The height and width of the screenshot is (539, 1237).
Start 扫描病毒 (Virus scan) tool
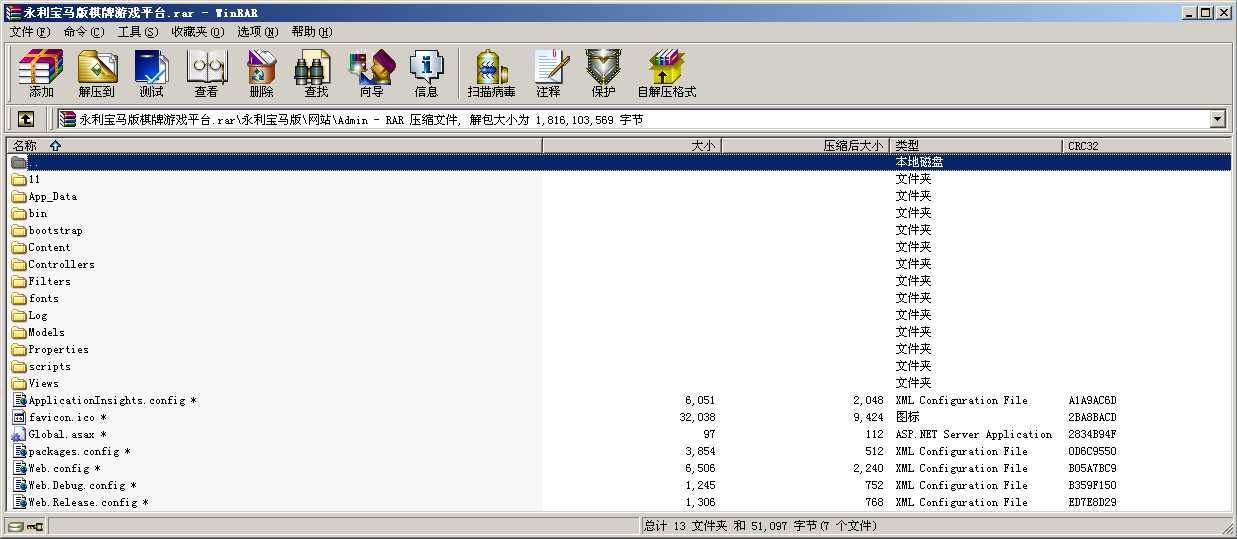click(491, 73)
